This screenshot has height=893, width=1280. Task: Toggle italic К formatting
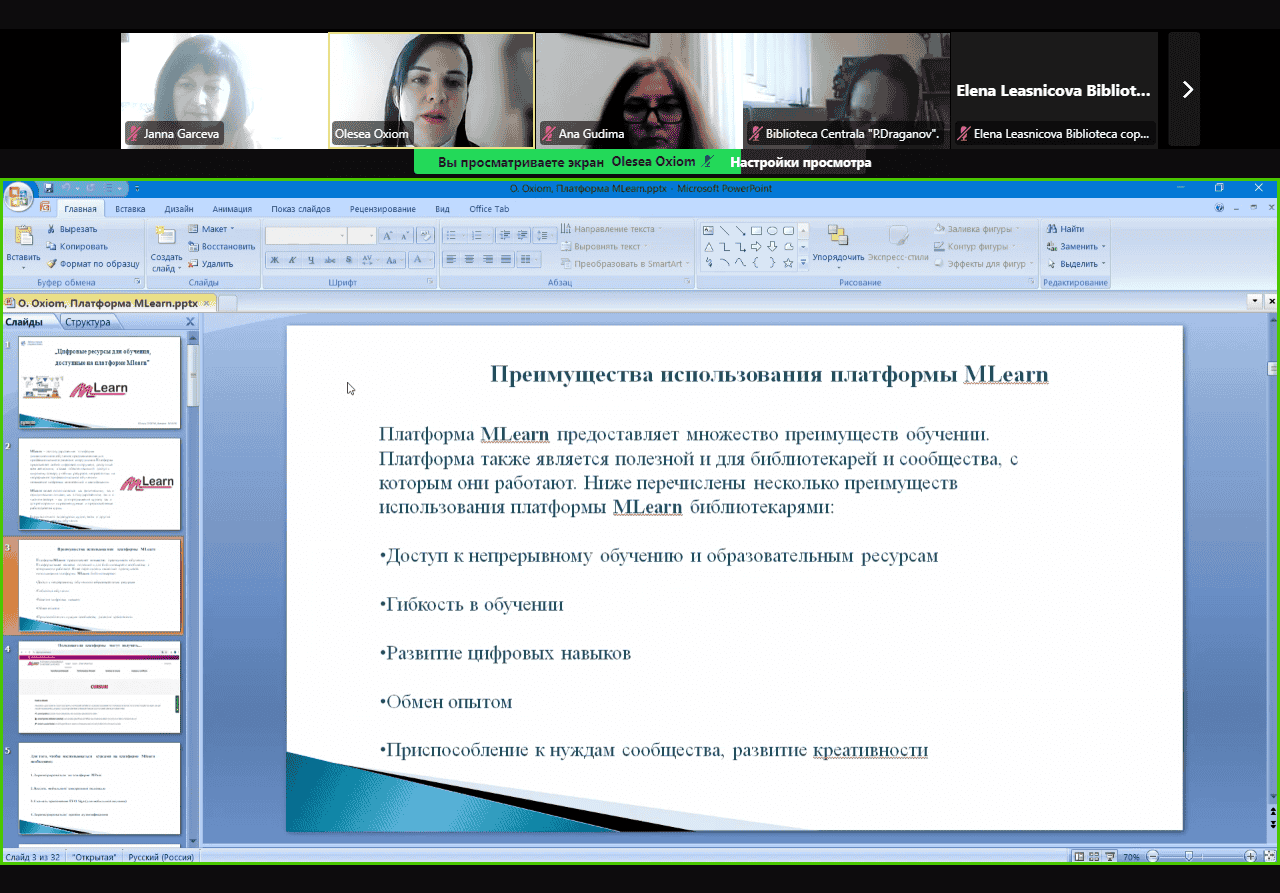point(292,260)
